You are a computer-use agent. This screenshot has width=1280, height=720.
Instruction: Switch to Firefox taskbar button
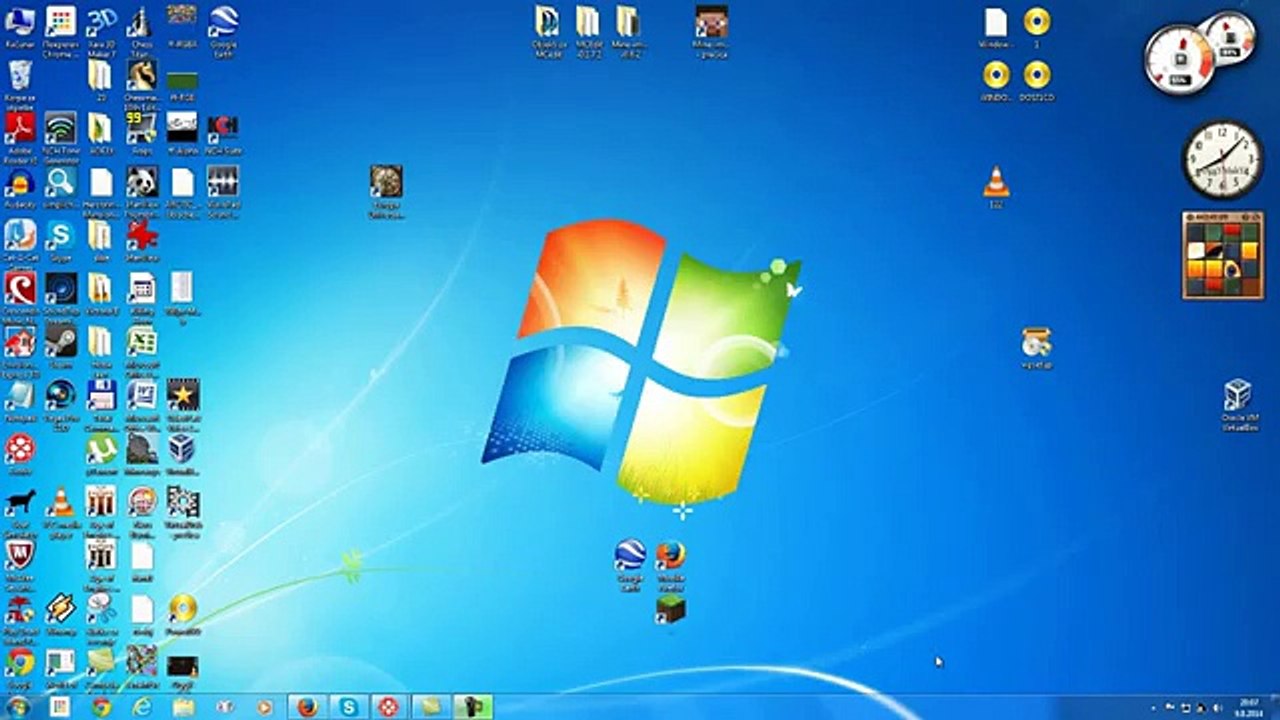click(307, 707)
